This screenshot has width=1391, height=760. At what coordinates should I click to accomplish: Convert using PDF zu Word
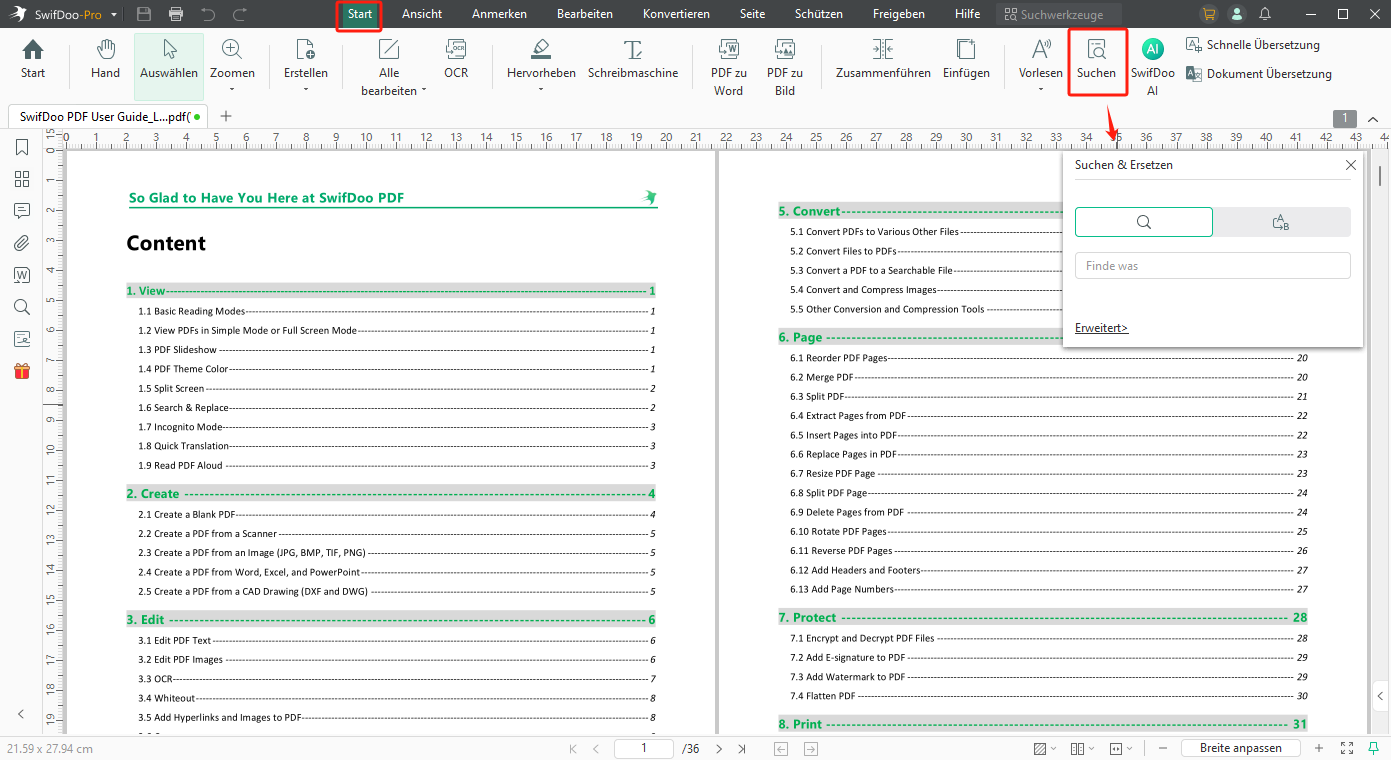pyautogui.click(x=728, y=67)
